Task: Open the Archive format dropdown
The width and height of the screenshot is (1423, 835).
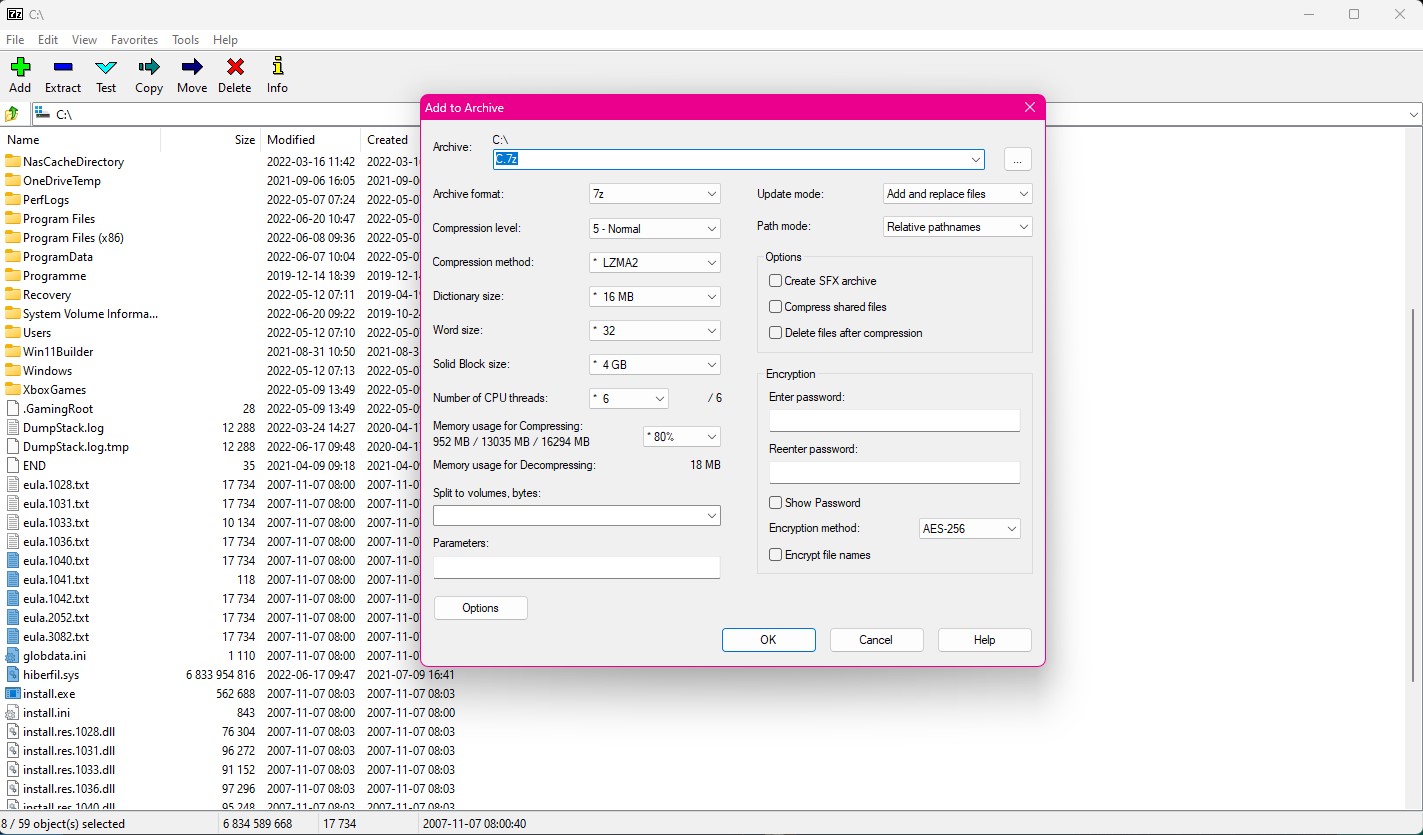Action: [x=655, y=194]
